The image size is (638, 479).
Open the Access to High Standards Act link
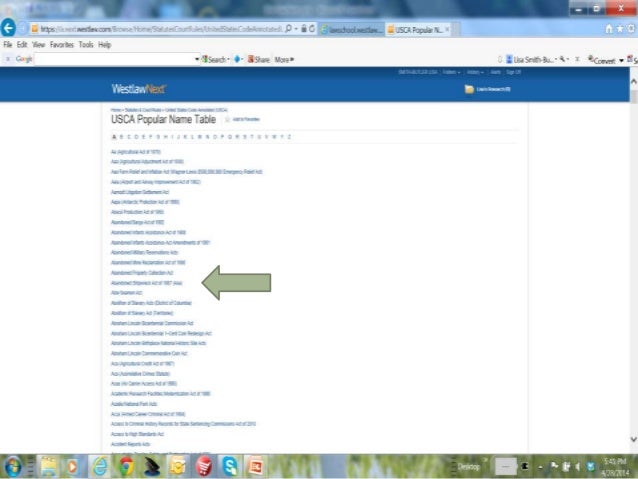(138, 434)
